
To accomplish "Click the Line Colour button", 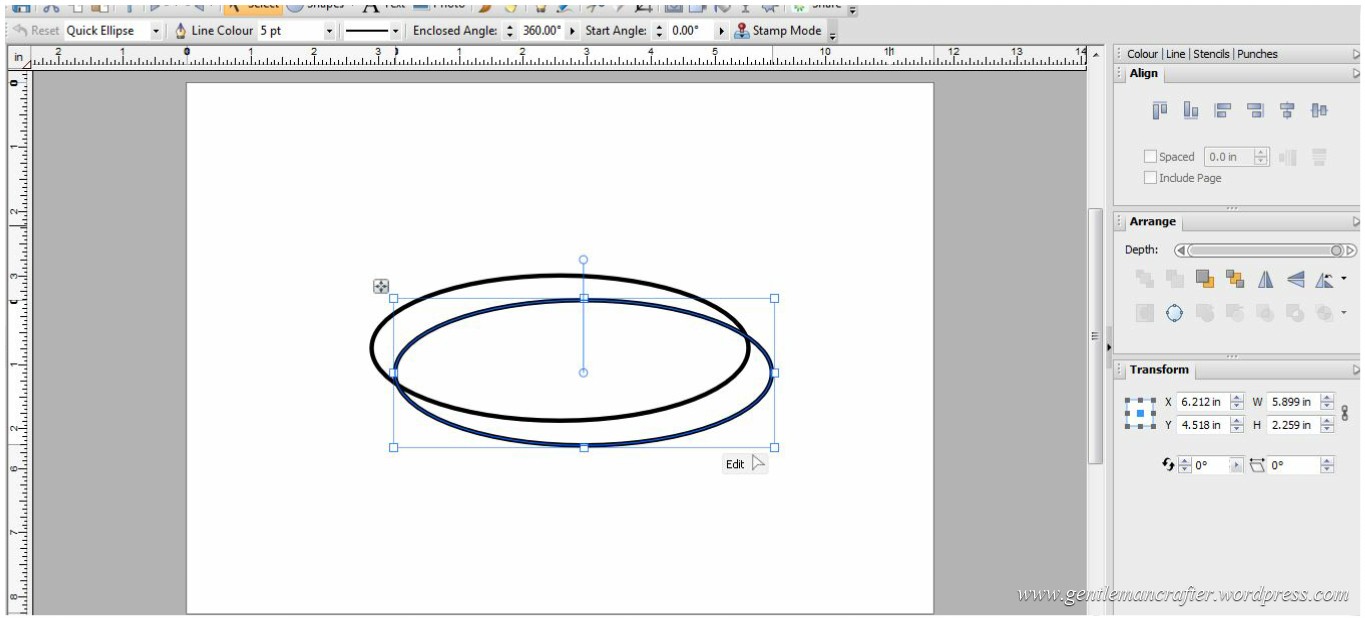I will [x=213, y=31].
